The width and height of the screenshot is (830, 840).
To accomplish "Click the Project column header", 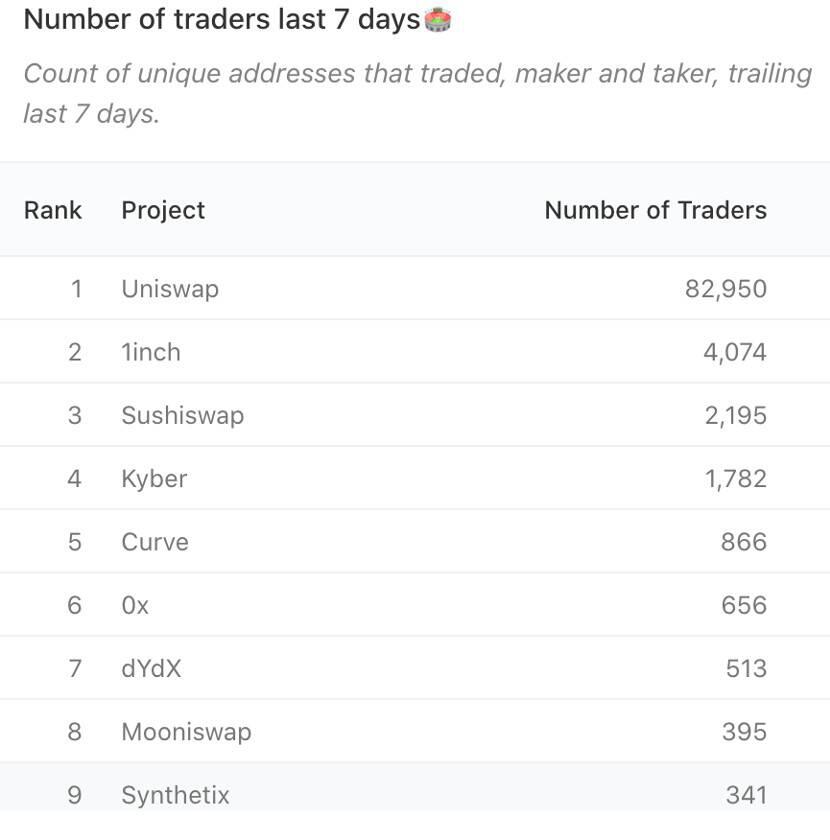I will pos(163,210).
